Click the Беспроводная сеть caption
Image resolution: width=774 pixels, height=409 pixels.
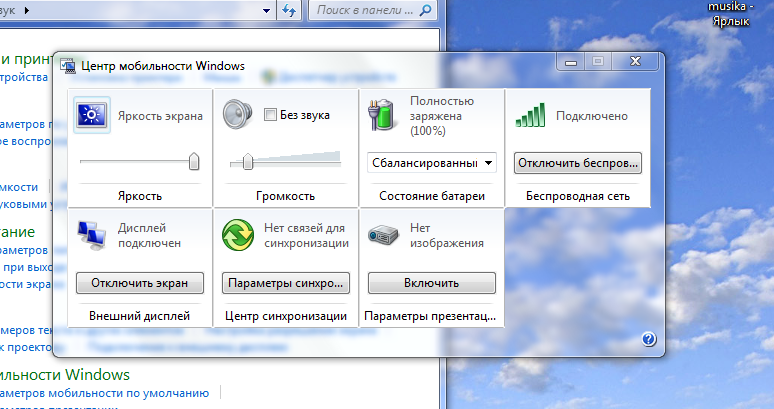[578, 196]
